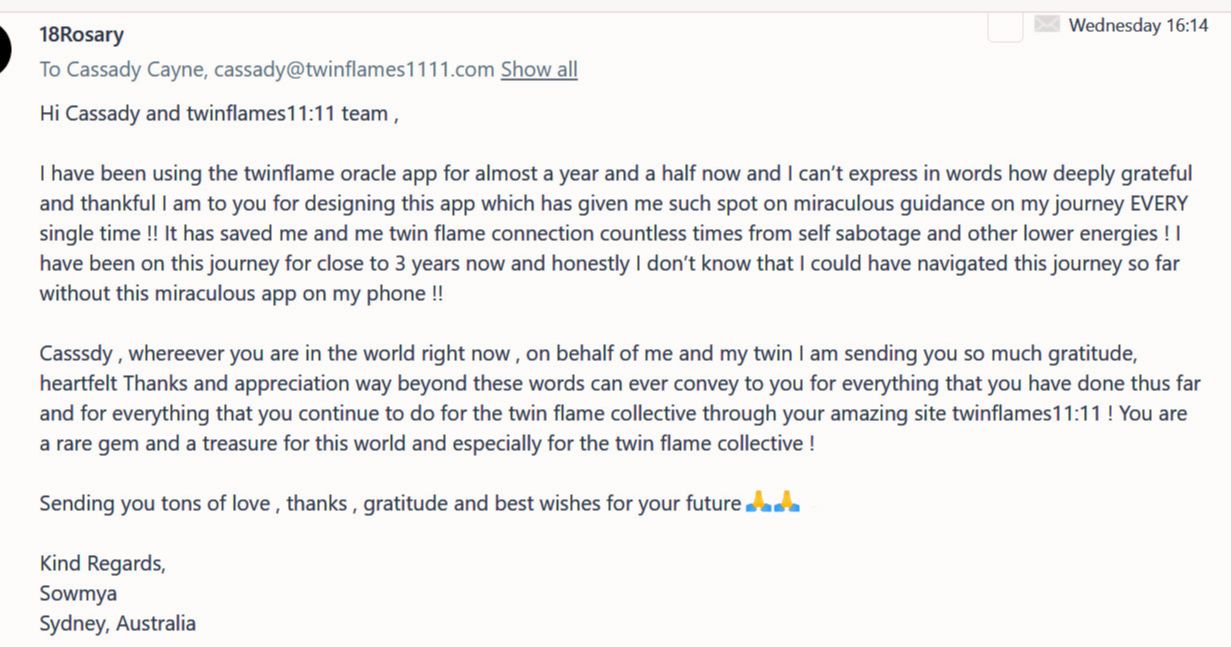
Task: Click the praying hands emoji
Action: (773, 502)
